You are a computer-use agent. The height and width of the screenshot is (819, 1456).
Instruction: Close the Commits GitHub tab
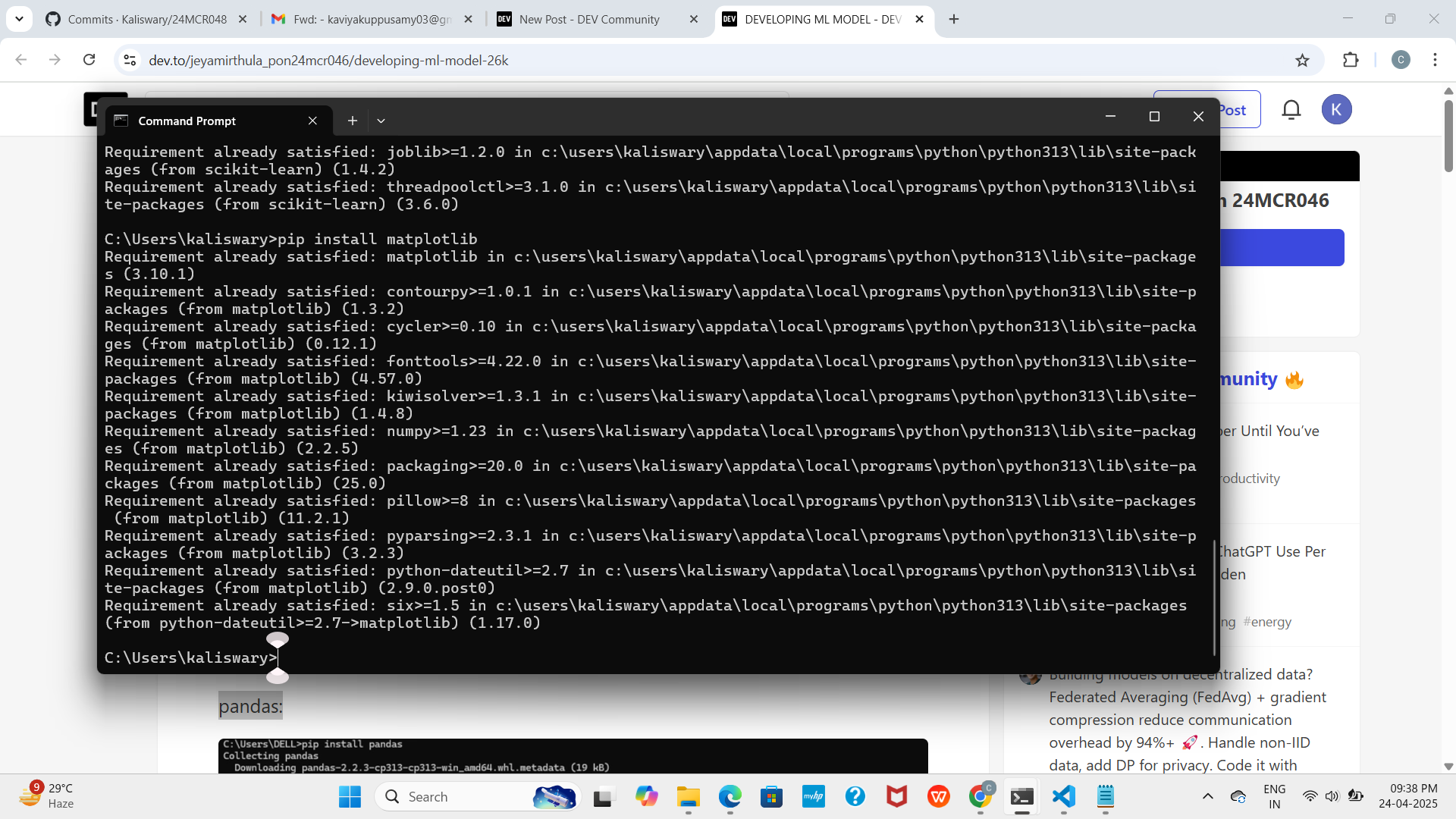point(243,20)
